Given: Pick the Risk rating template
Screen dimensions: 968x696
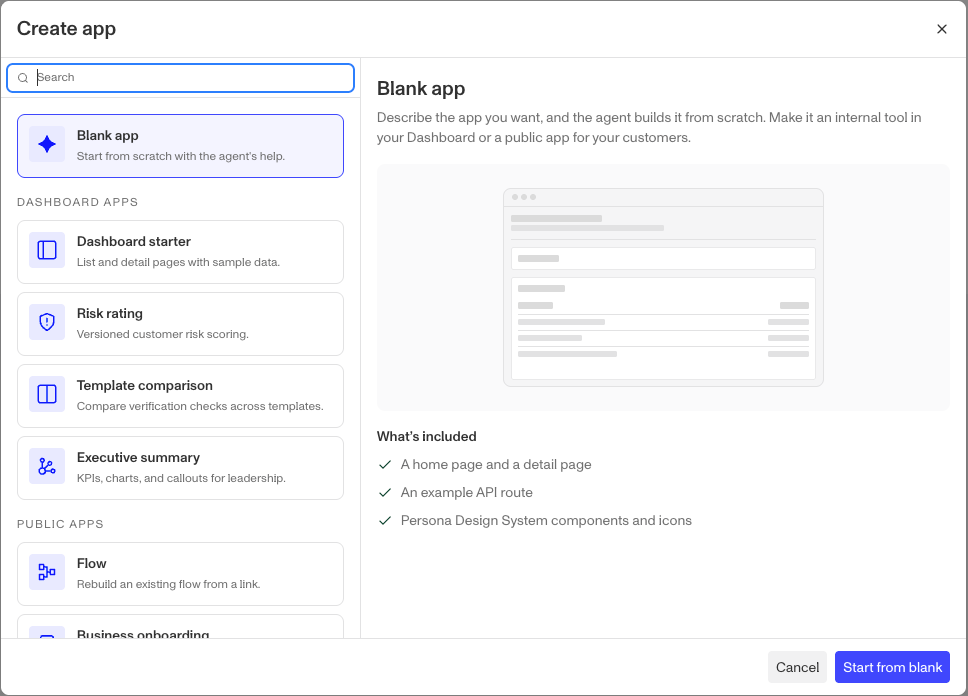Looking at the screenshot, I should (x=180, y=324).
